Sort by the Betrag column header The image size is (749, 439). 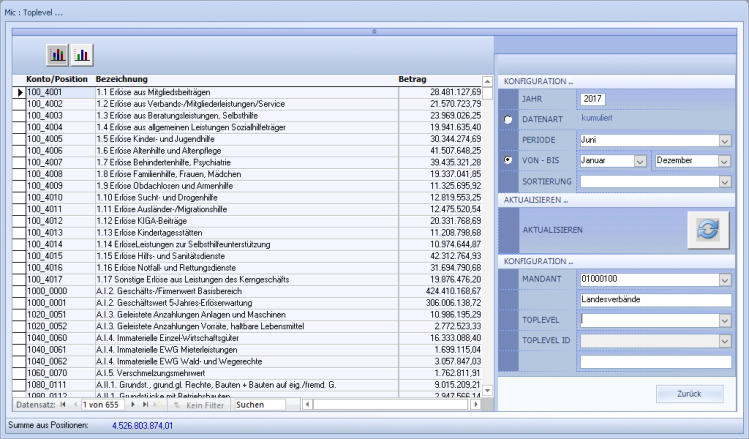tap(412, 79)
